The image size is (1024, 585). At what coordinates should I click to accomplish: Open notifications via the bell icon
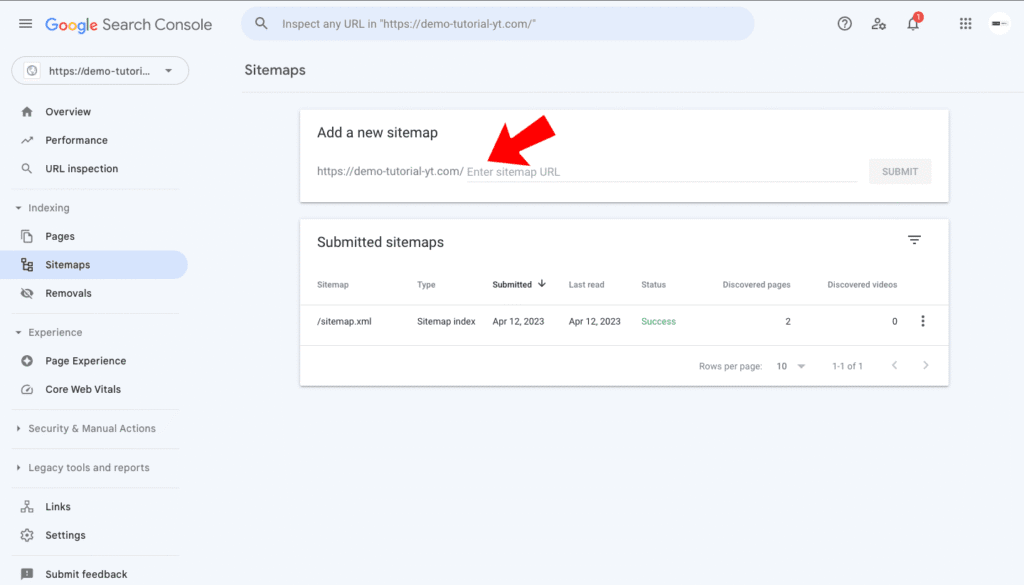click(912, 23)
